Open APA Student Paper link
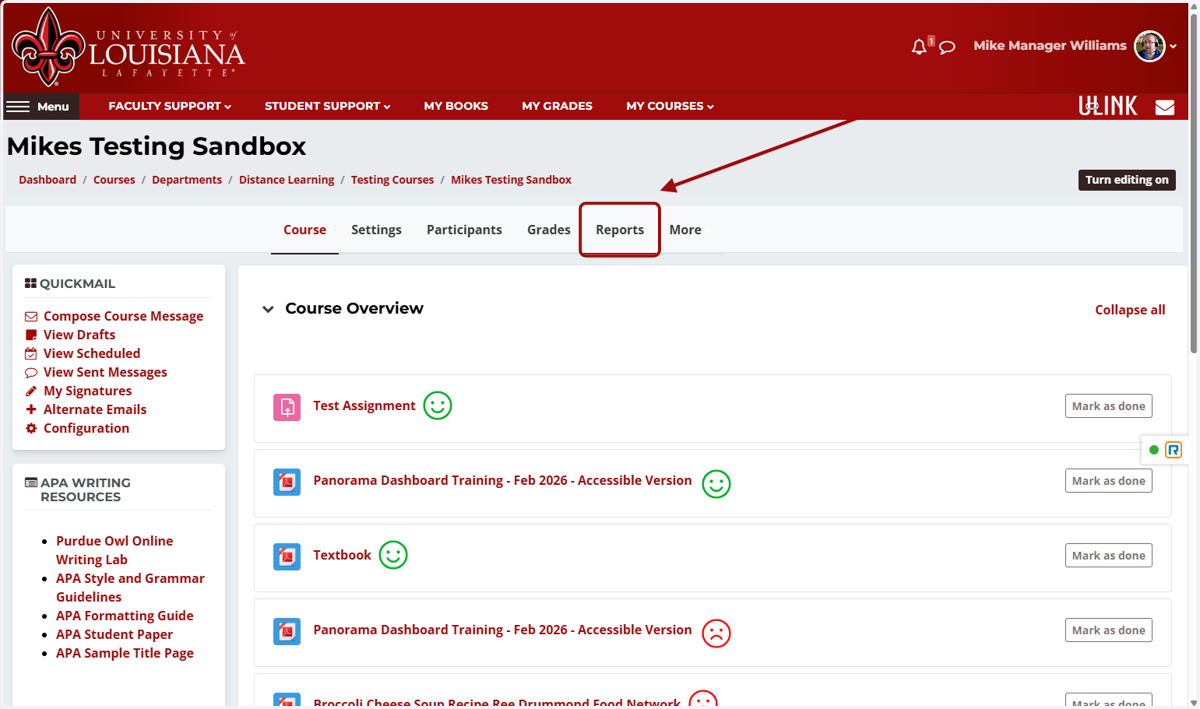 pyautogui.click(x=114, y=635)
